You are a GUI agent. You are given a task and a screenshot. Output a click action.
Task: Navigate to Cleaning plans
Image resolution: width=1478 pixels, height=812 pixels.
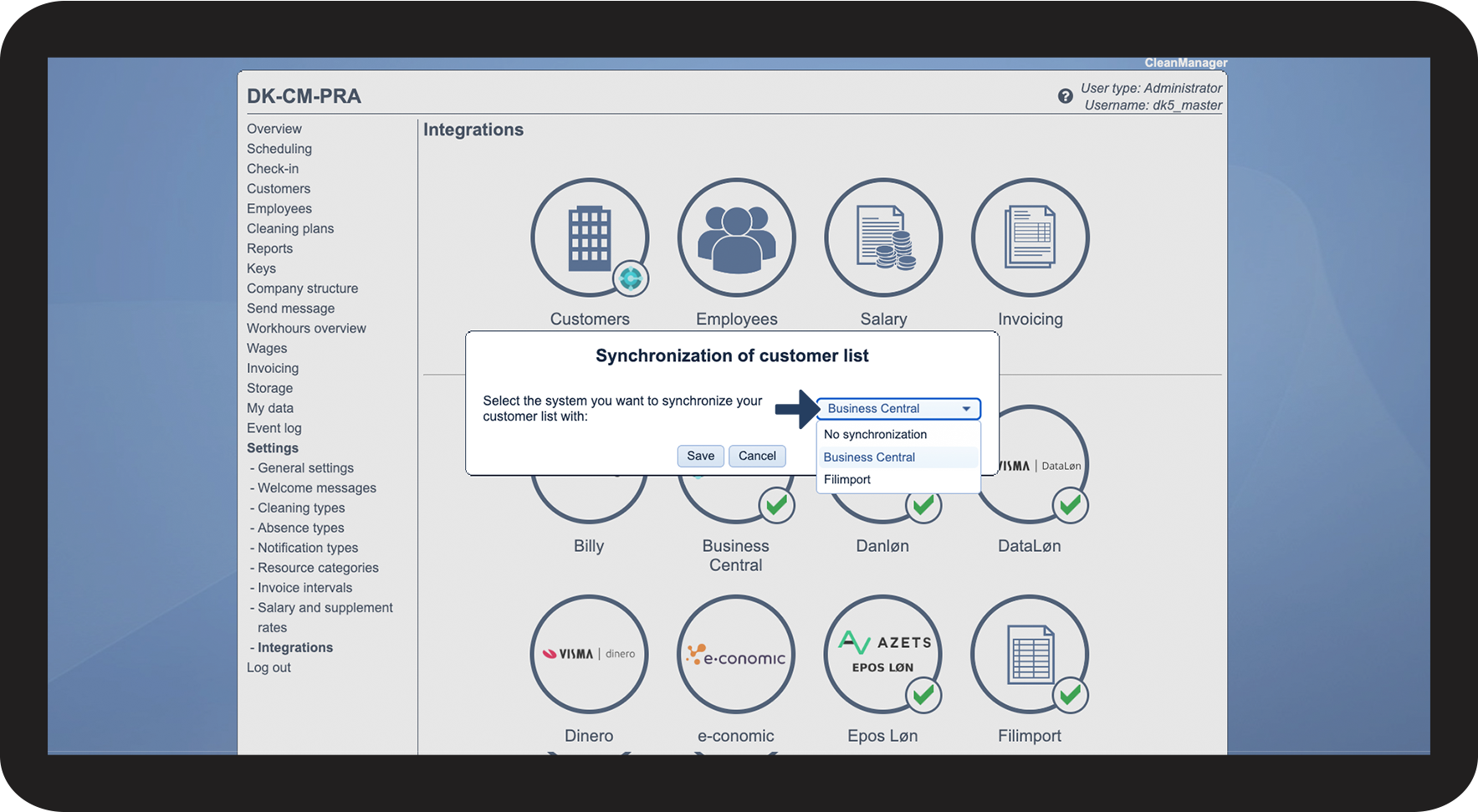290,228
